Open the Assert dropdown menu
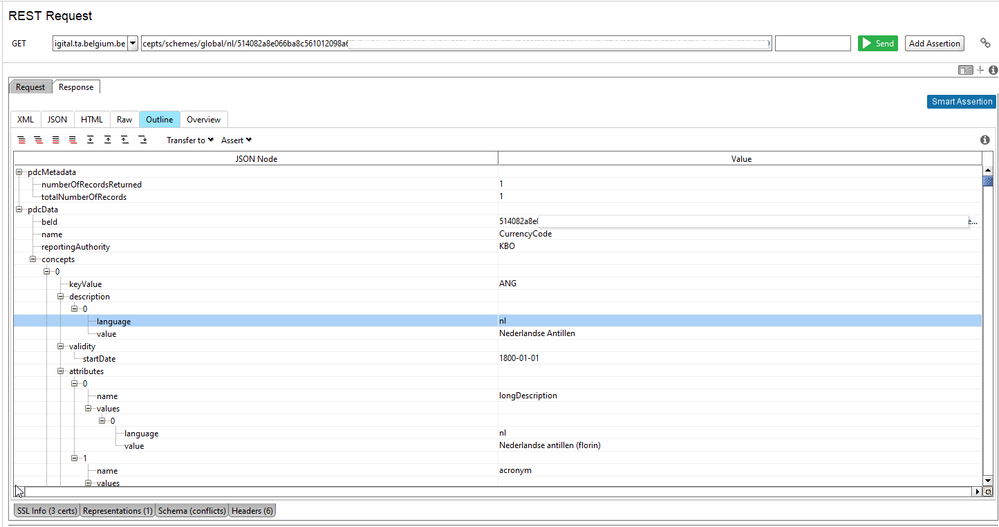This screenshot has width=999, height=527. (x=236, y=140)
